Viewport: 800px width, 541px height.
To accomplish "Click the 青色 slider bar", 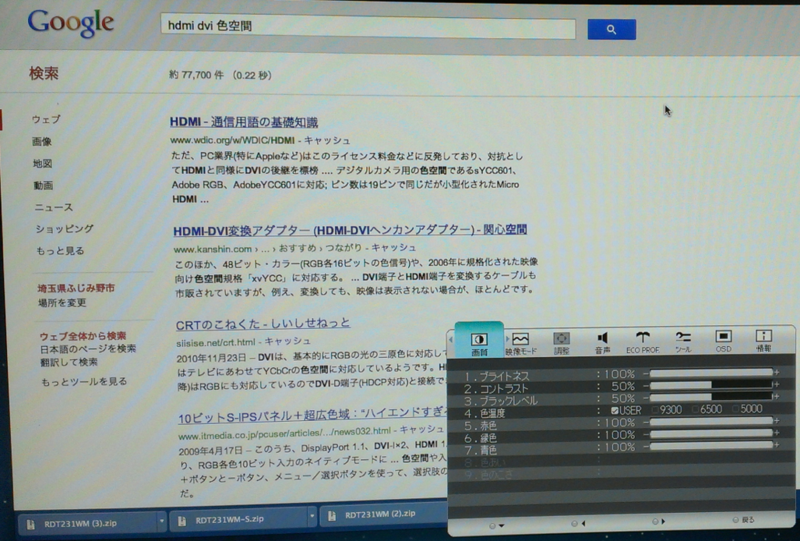I will point(711,446).
